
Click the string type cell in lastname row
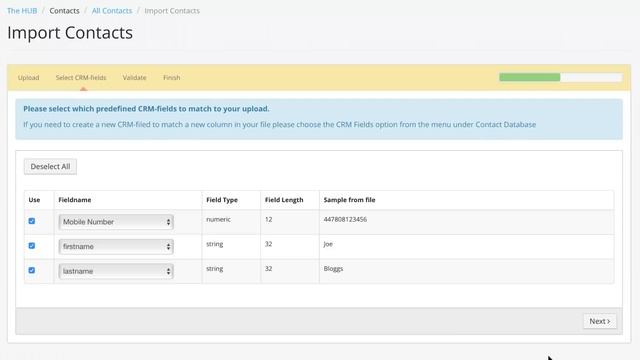point(215,269)
